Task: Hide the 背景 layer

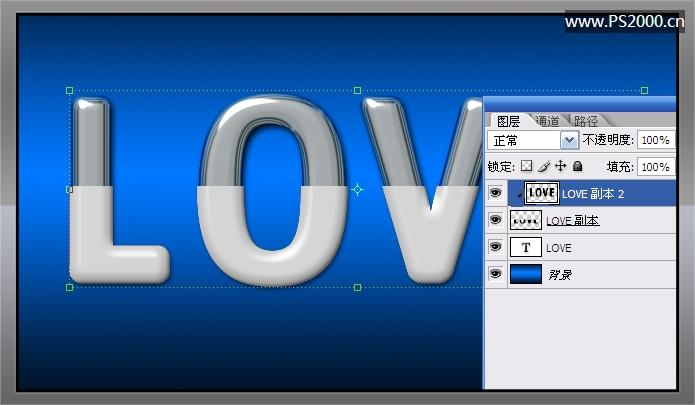Action: click(x=496, y=274)
